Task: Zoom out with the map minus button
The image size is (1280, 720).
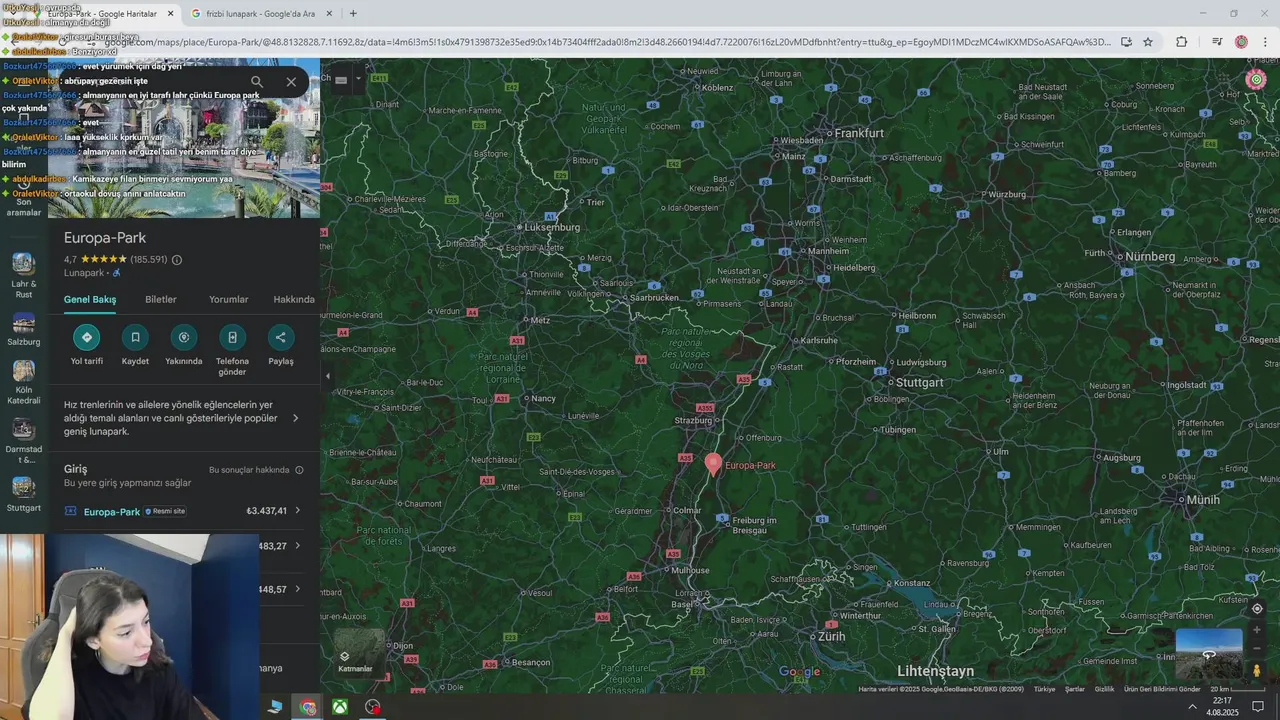Action: (x=1257, y=648)
